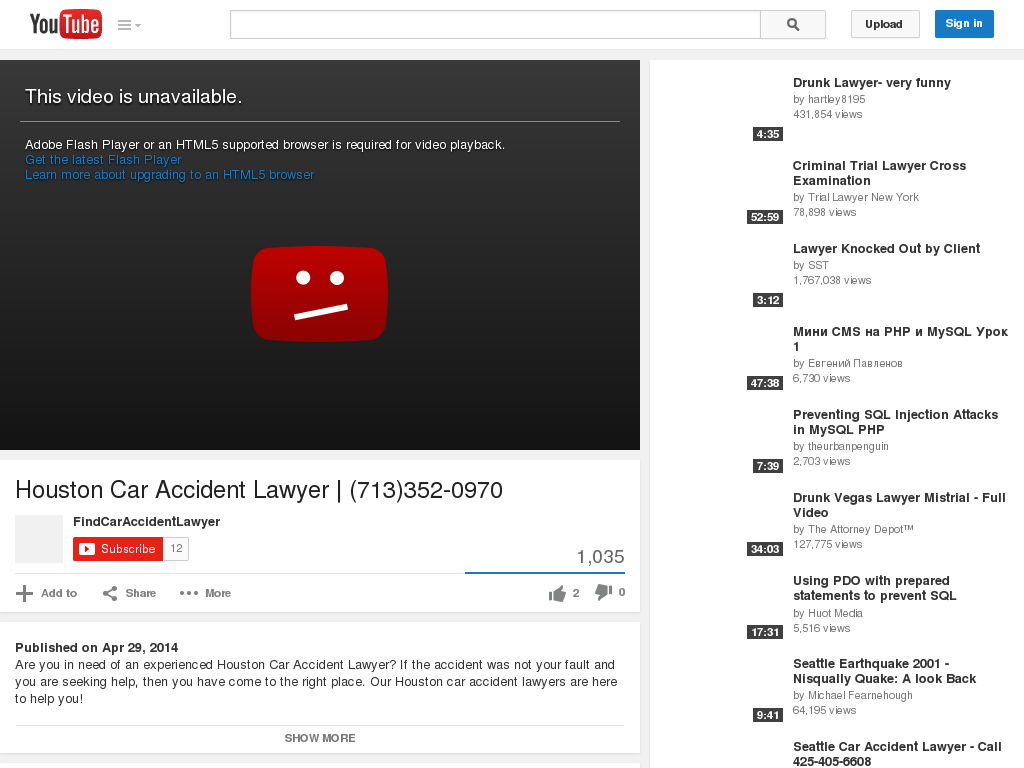The image size is (1024, 768).
Task: Open The Attorney Depot channel
Action: tap(861, 529)
